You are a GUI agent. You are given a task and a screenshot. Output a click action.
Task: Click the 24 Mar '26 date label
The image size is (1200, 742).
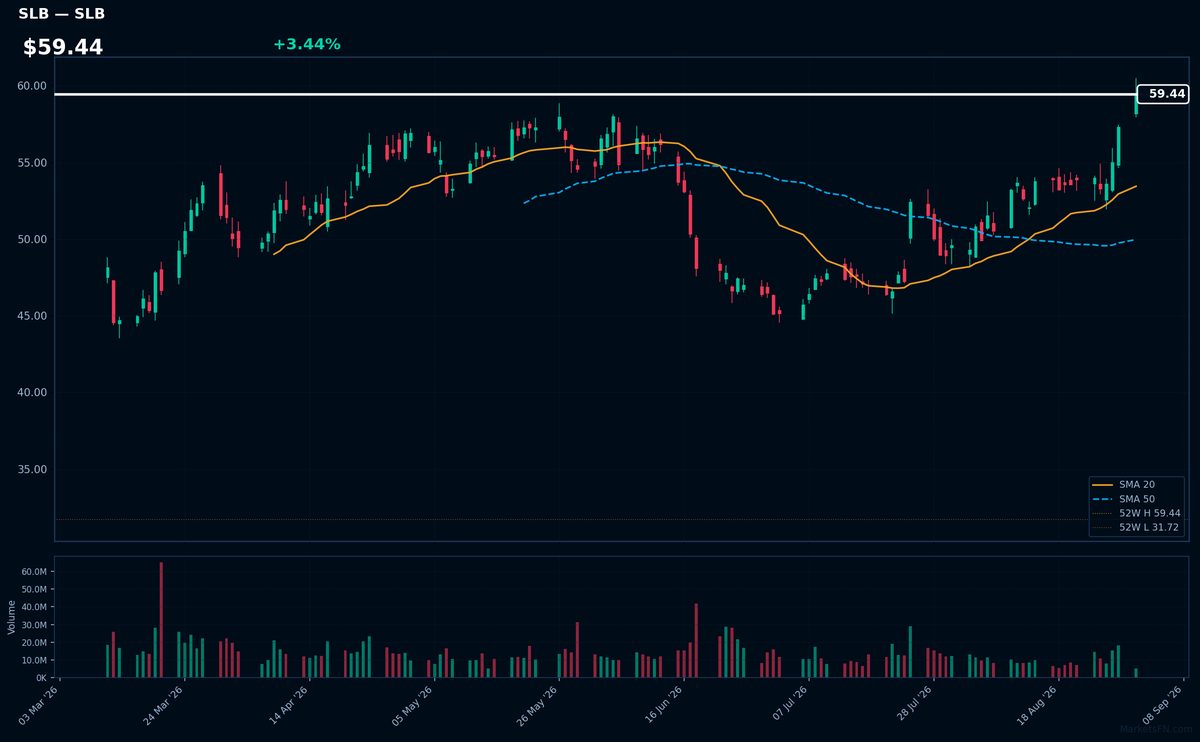point(163,705)
